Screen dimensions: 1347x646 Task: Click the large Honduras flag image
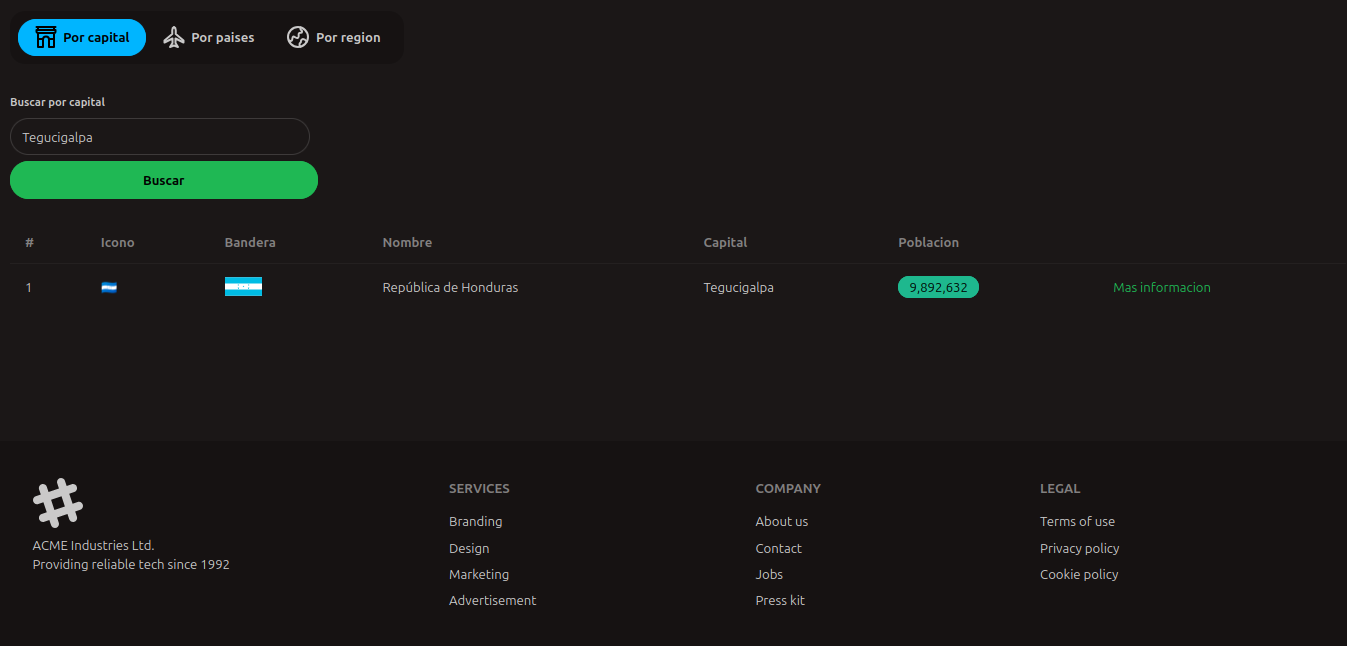click(243, 287)
